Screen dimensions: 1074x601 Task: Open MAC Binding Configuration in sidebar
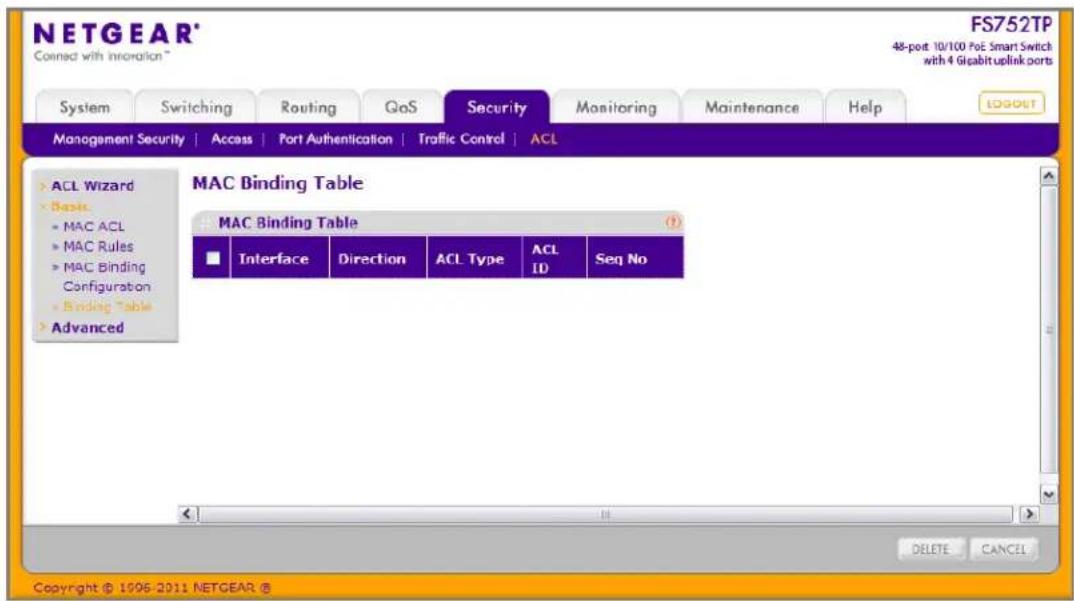106,276
